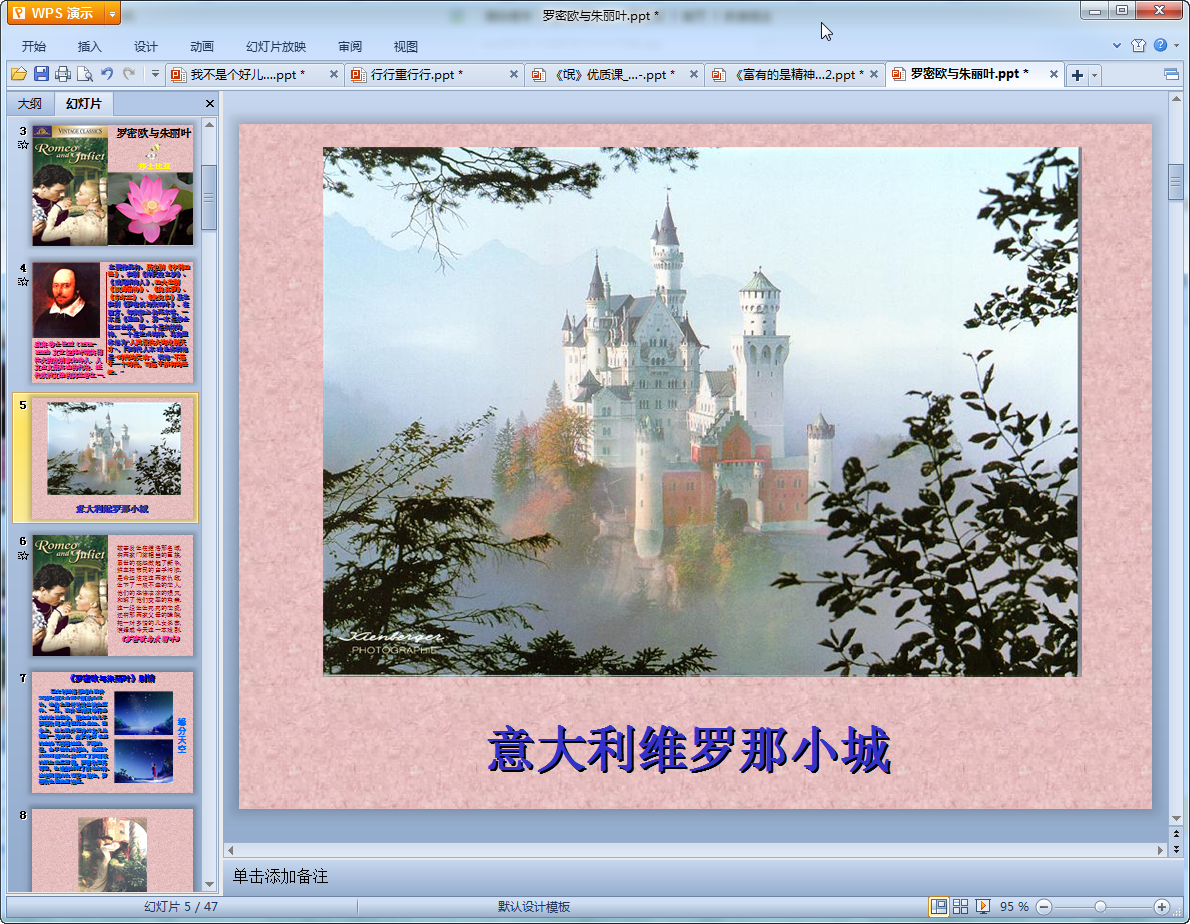The width and height of the screenshot is (1190, 924).
Task: Open the 设计 ribbon tab
Action: [146, 46]
